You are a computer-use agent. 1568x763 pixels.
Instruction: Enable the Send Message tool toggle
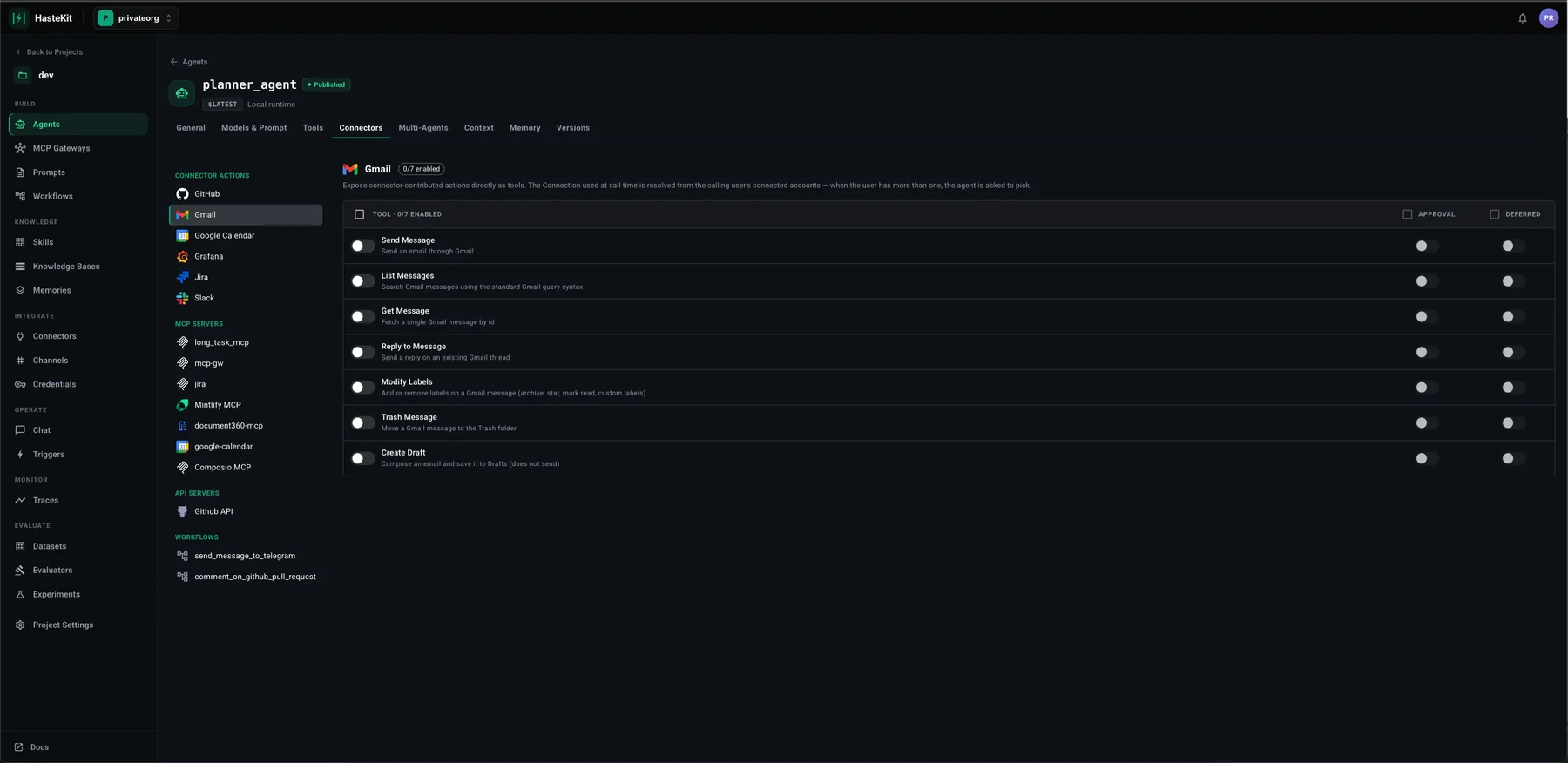[x=362, y=246]
